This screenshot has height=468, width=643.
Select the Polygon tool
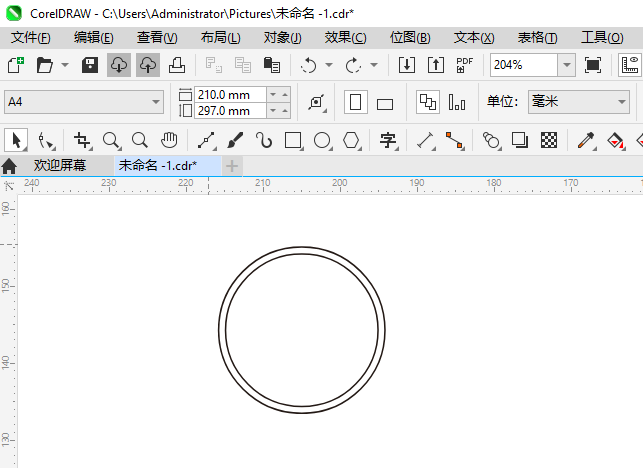click(352, 141)
